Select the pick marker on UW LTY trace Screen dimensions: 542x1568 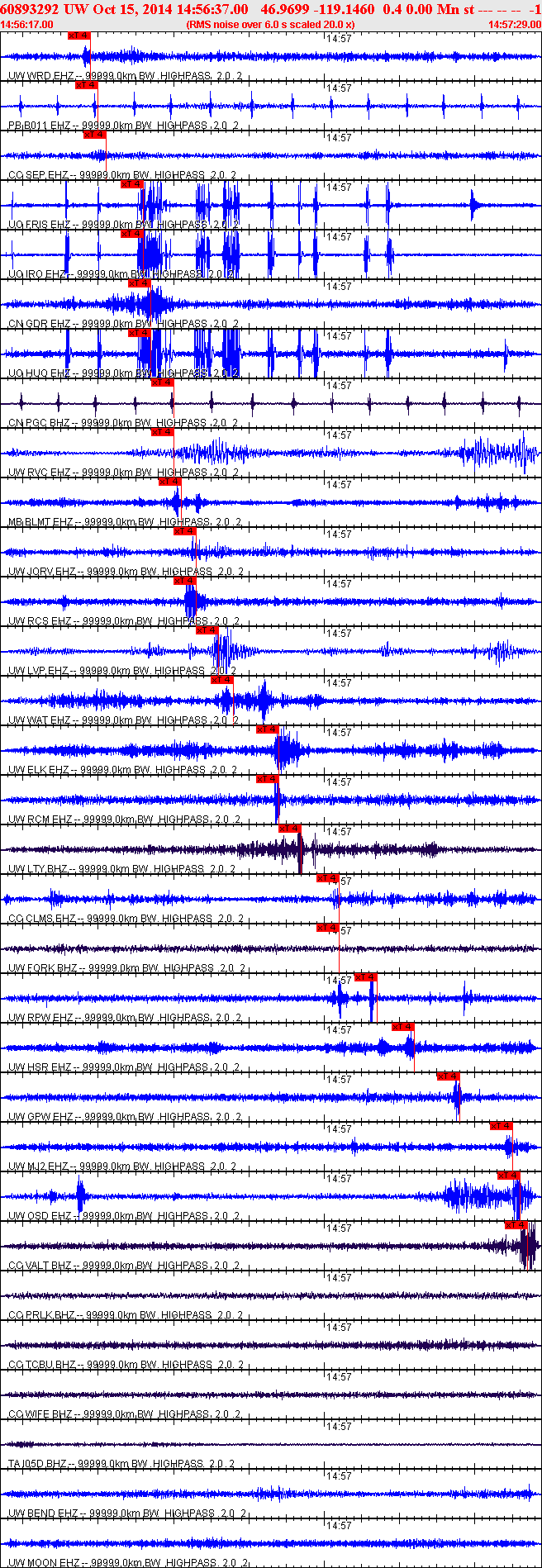point(290,829)
